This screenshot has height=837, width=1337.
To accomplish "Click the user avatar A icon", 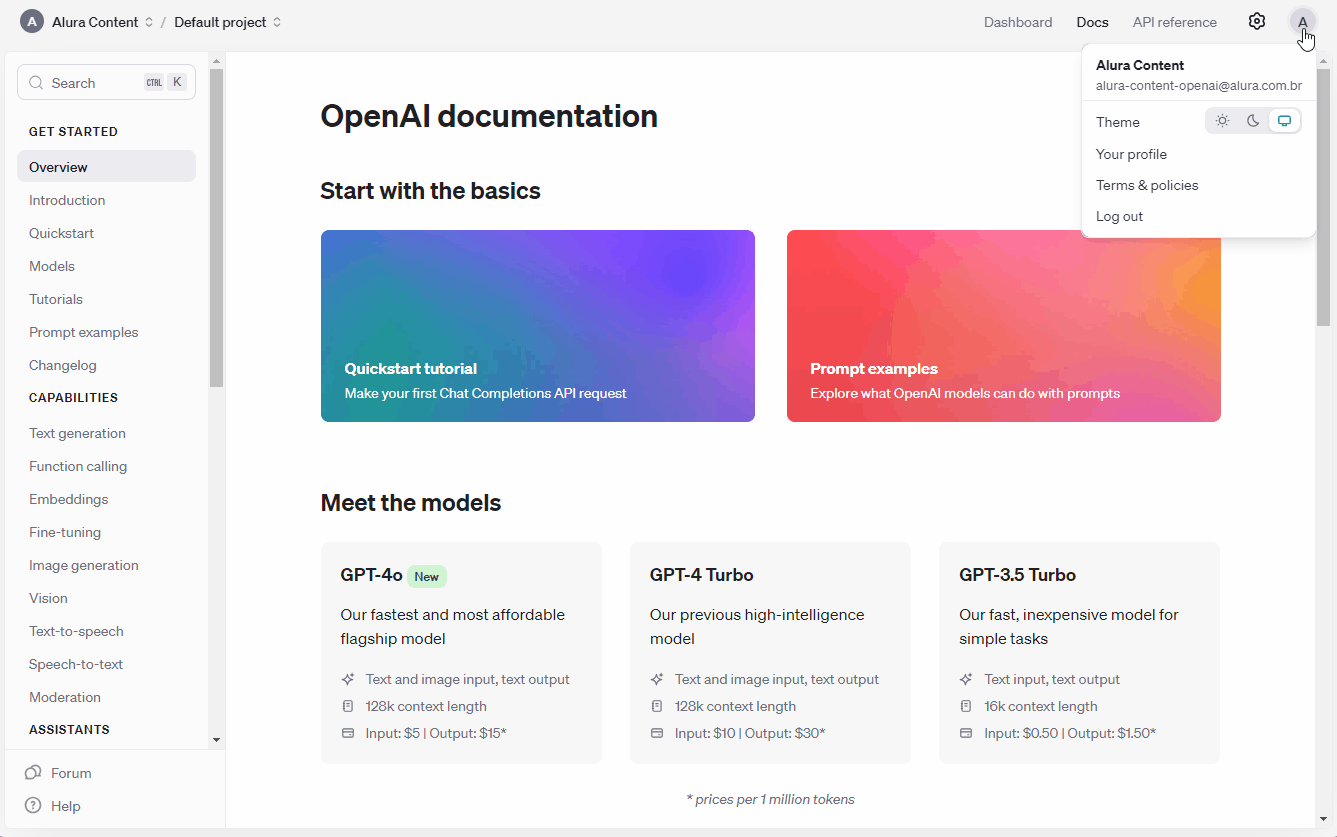I will click(x=1302, y=21).
